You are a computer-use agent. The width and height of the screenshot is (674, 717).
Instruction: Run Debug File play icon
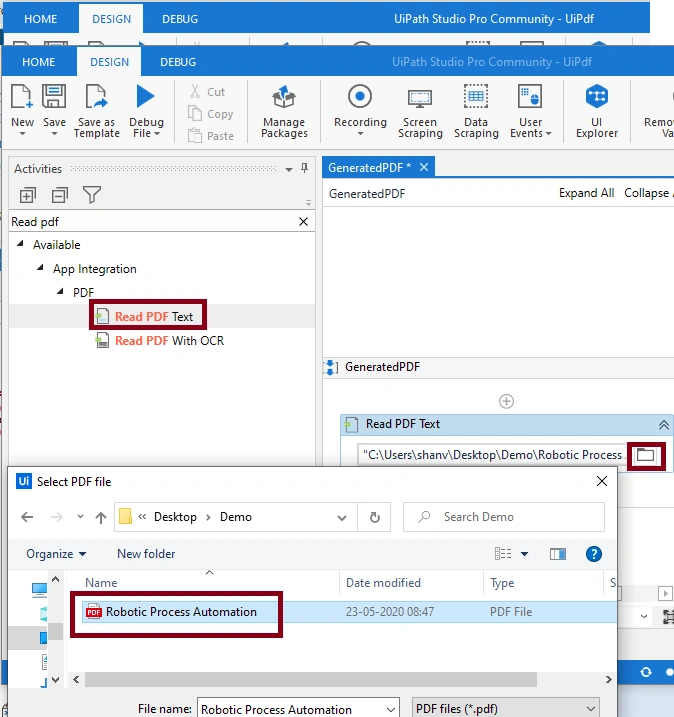[x=146, y=96]
